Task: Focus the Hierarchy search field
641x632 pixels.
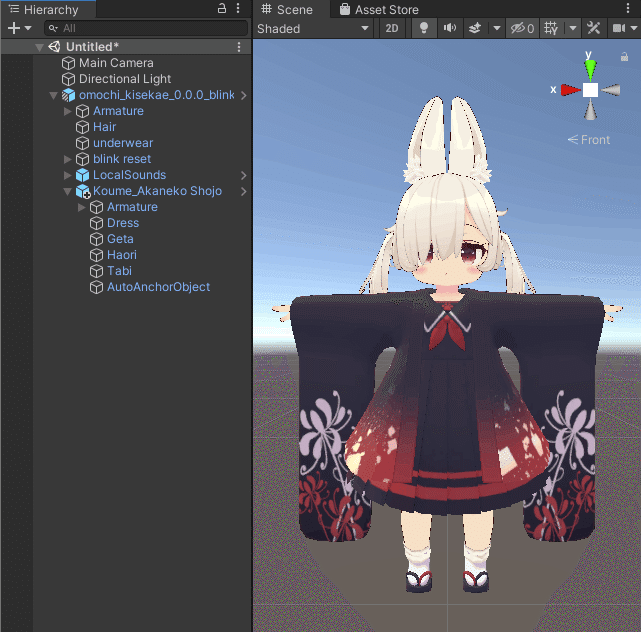Action: (x=146, y=28)
